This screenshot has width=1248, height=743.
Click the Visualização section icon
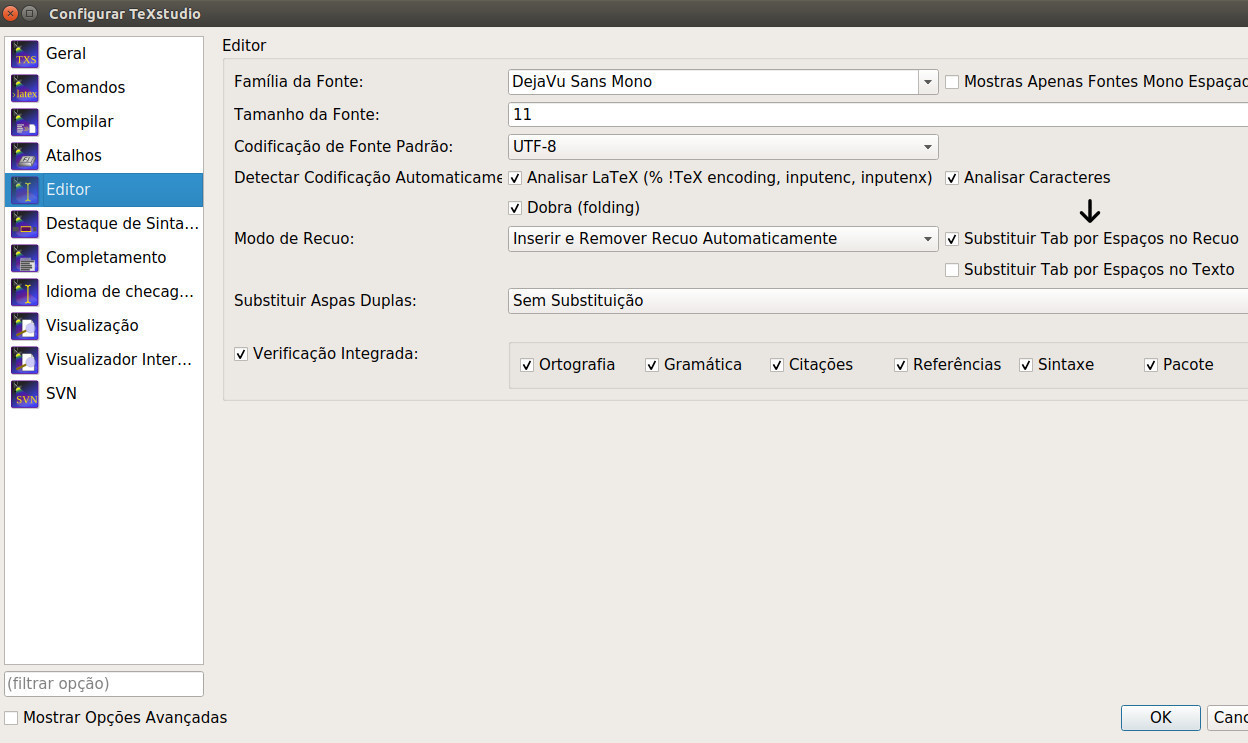pos(25,326)
